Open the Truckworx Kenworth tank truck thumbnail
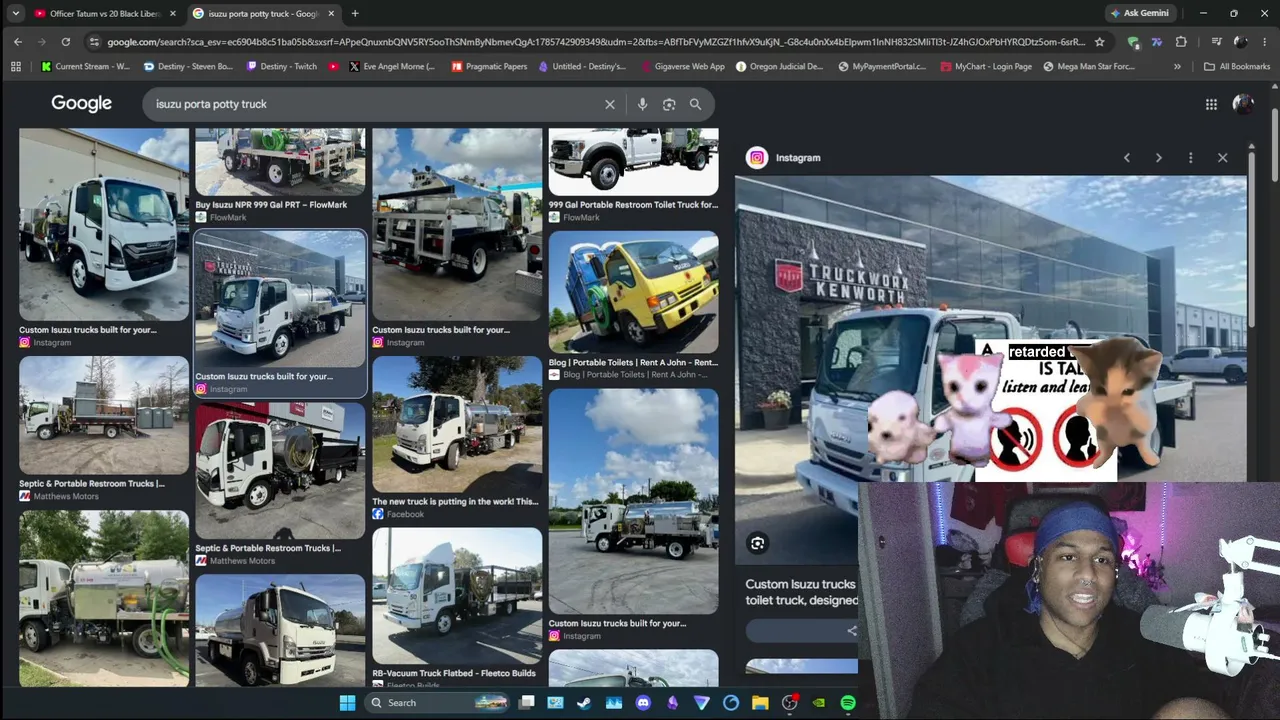1280x720 pixels. click(x=280, y=299)
